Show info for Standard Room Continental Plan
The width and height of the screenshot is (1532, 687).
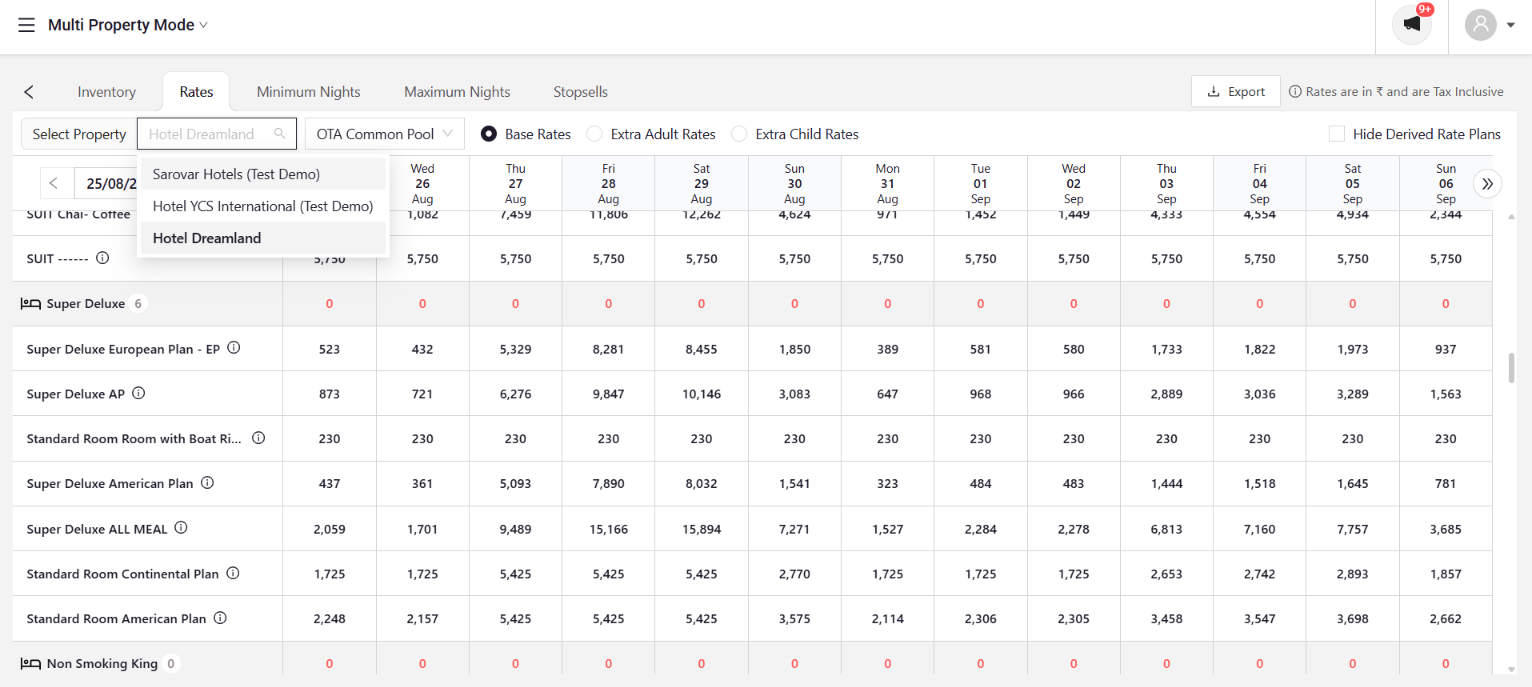(233, 573)
